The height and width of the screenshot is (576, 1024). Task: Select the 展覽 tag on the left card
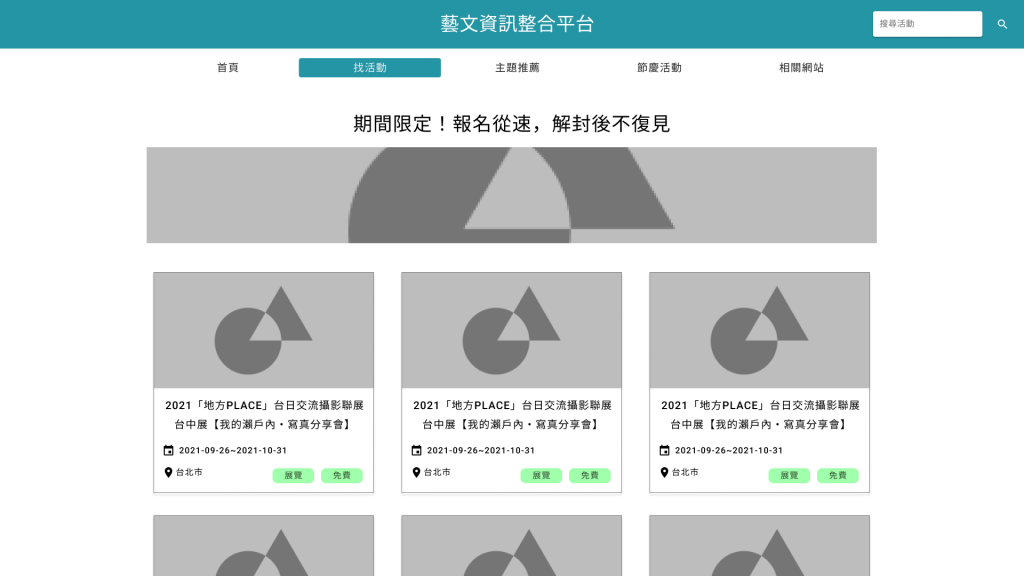(293, 475)
